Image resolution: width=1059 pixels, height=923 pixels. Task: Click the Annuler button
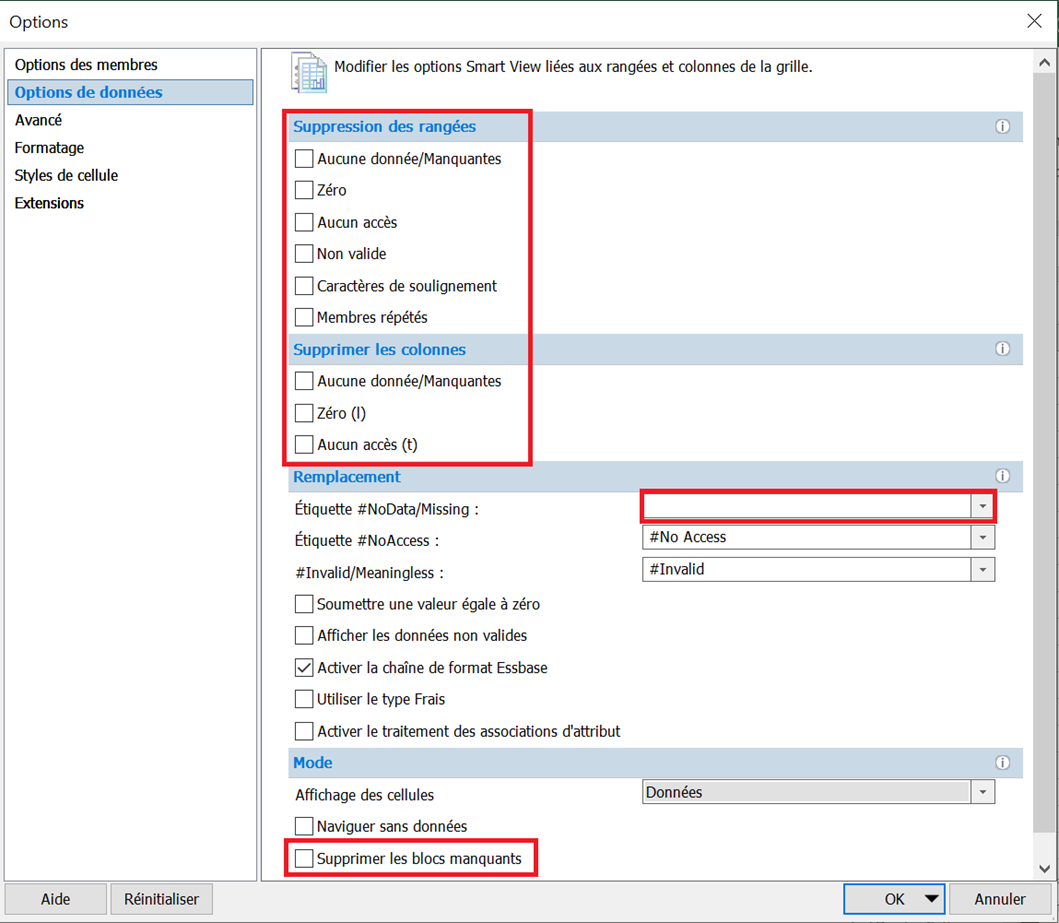click(1000, 899)
